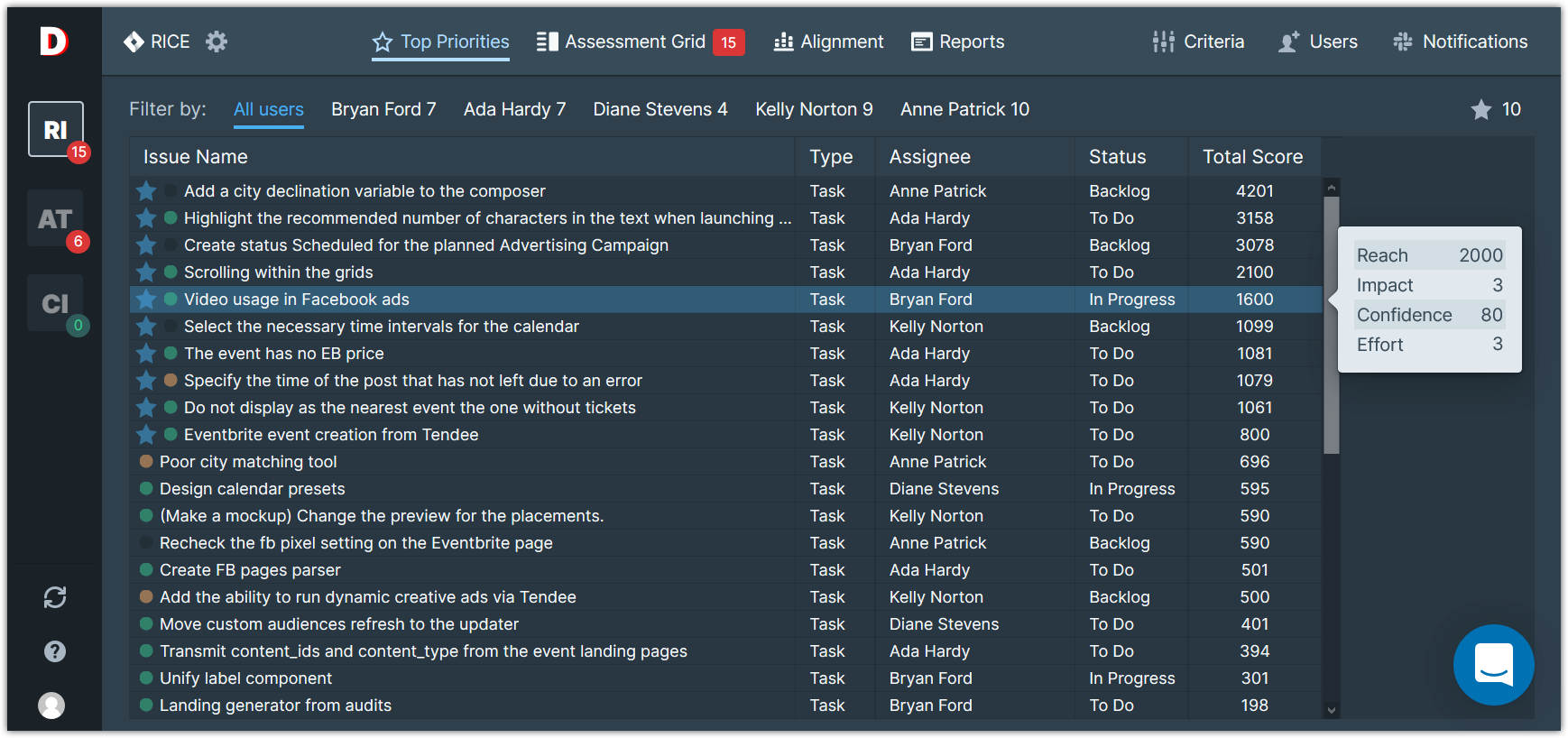Unstar 'Scrolling within the grids' issue
The width and height of the screenshot is (1568, 738).
pyautogui.click(x=146, y=272)
